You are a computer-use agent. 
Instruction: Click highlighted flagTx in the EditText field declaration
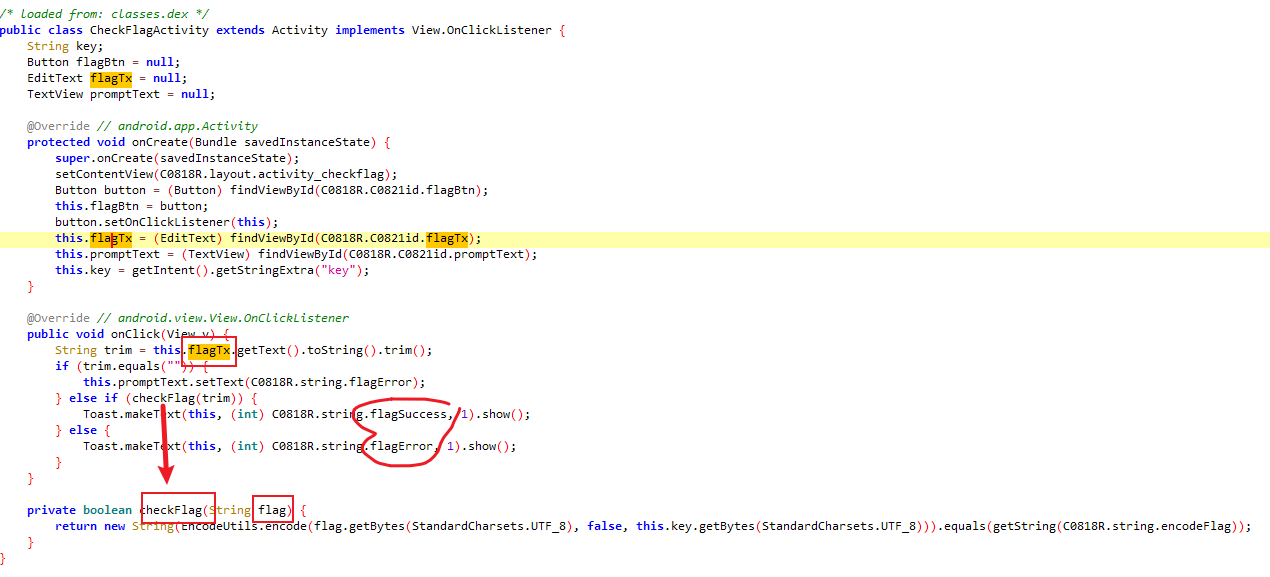pos(111,78)
